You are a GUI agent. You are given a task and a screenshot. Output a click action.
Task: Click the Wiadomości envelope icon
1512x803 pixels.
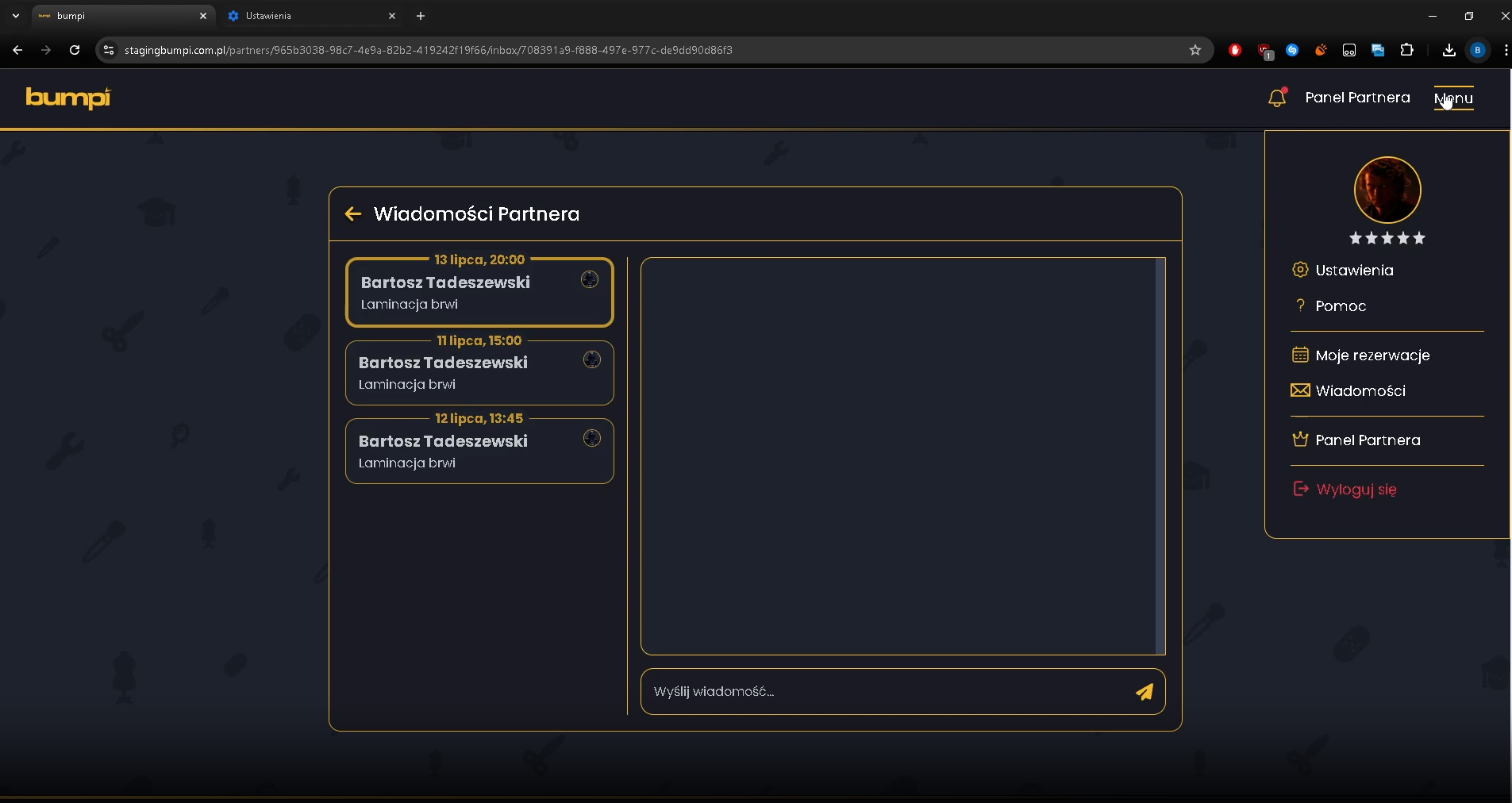1300,390
